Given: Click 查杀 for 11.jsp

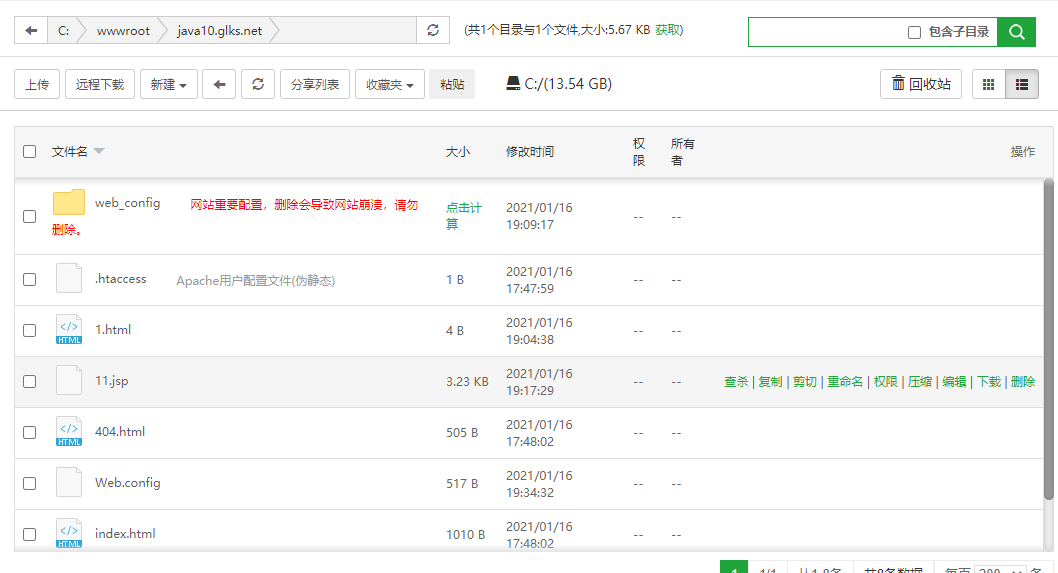Looking at the screenshot, I should (736, 382).
